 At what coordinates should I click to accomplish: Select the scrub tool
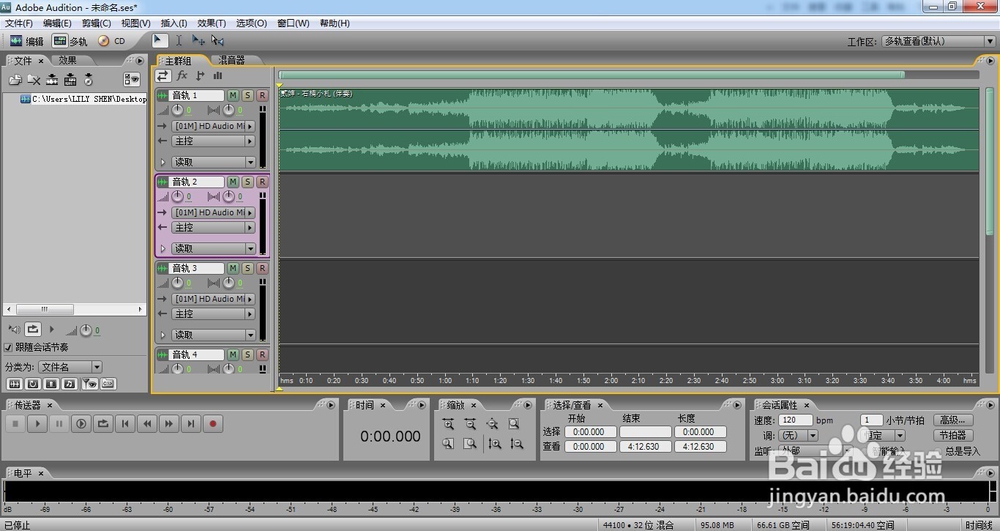pos(217,41)
